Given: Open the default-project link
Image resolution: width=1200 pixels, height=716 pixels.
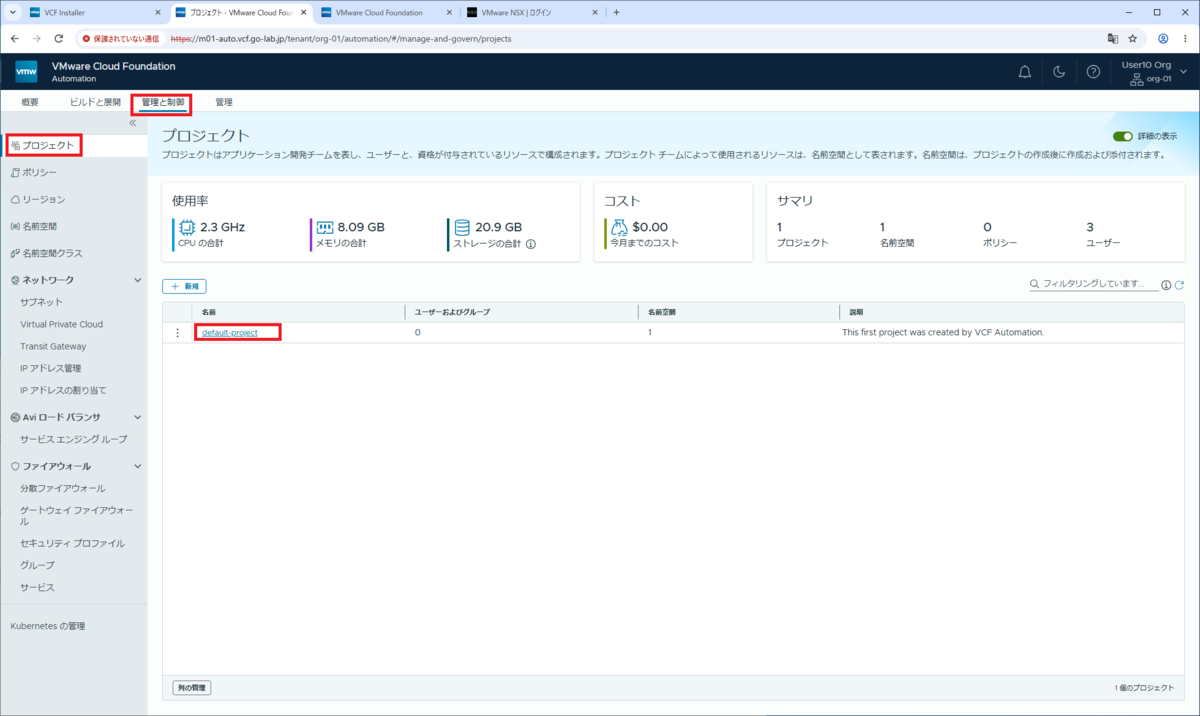Looking at the screenshot, I should [x=230, y=332].
